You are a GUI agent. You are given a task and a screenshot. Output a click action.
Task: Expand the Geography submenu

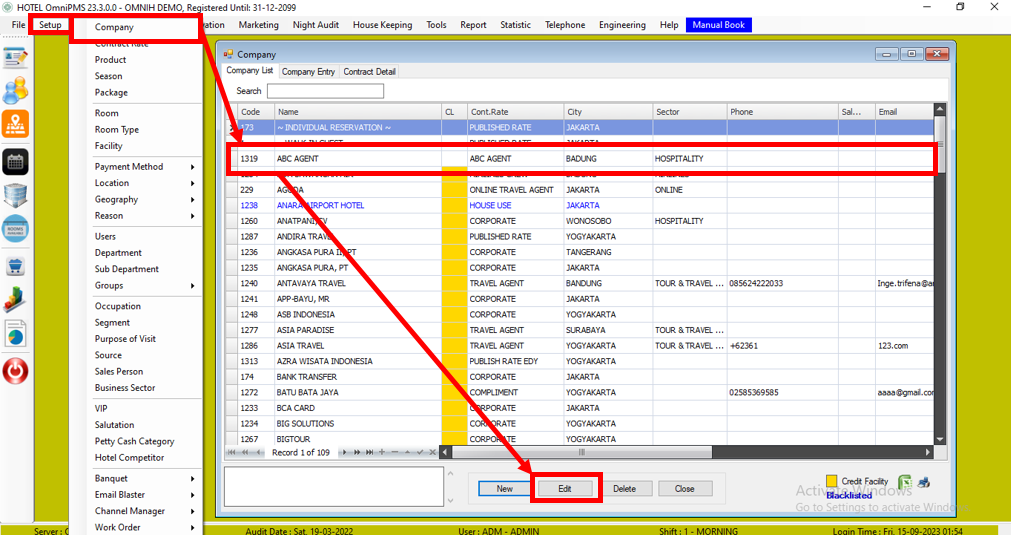click(x=193, y=200)
